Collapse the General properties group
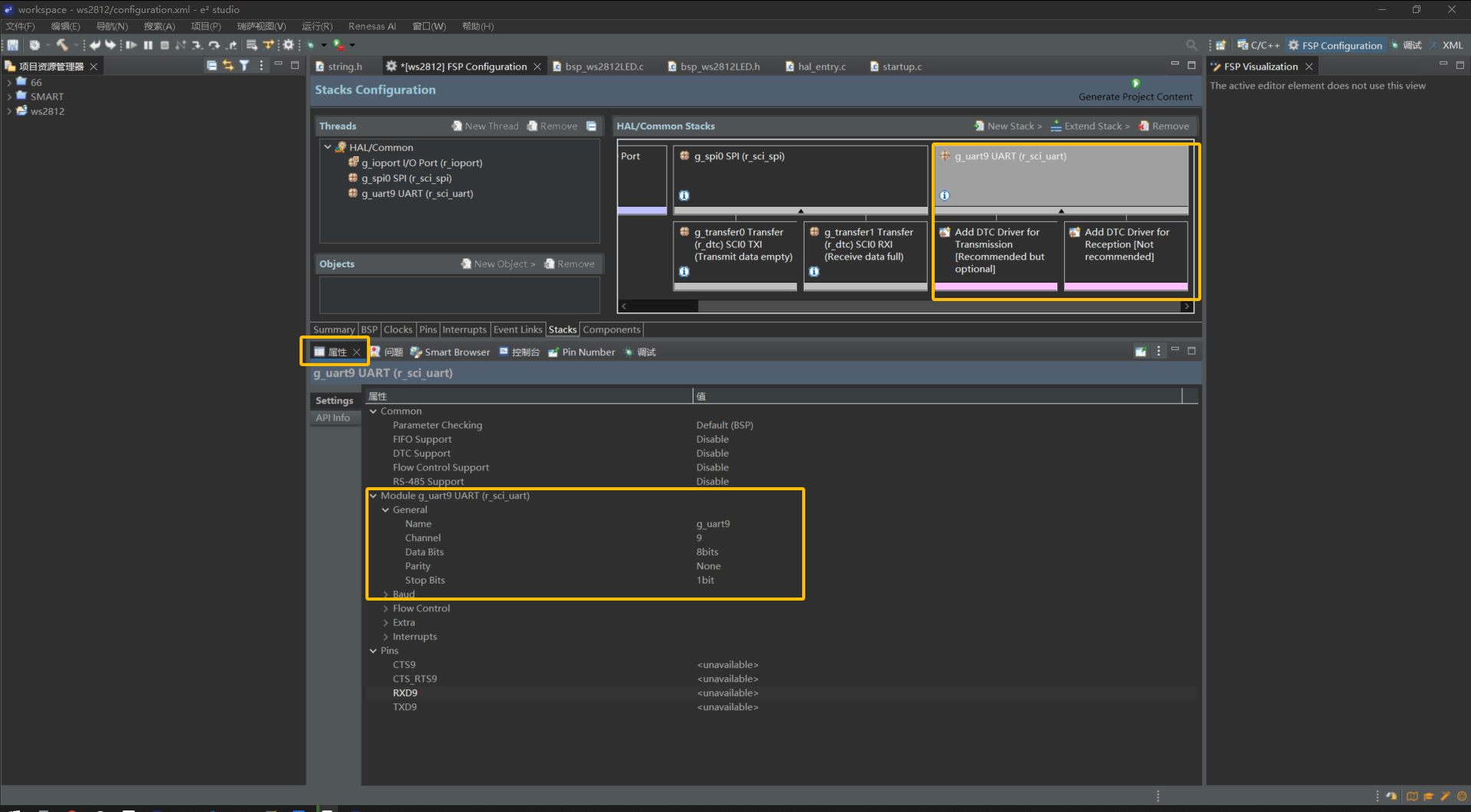 click(385, 510)
